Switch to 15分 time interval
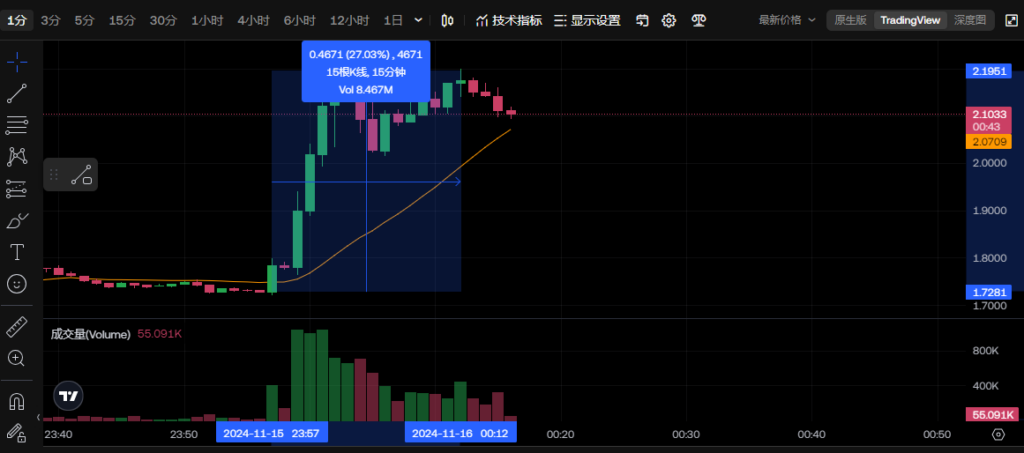 [122, 20]
